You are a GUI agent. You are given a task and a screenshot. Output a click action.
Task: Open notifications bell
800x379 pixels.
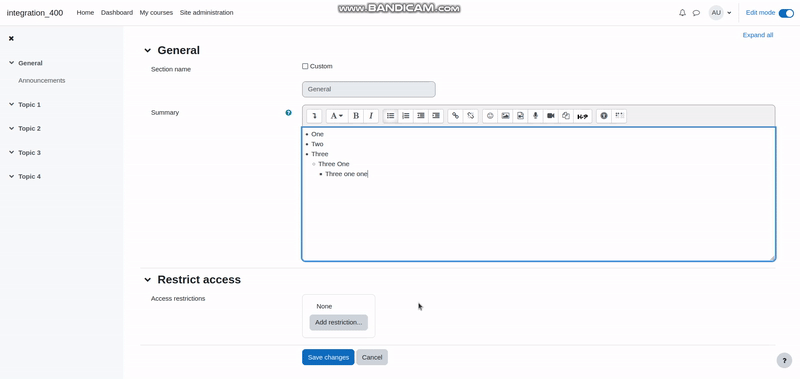click(x=682, y=13)
